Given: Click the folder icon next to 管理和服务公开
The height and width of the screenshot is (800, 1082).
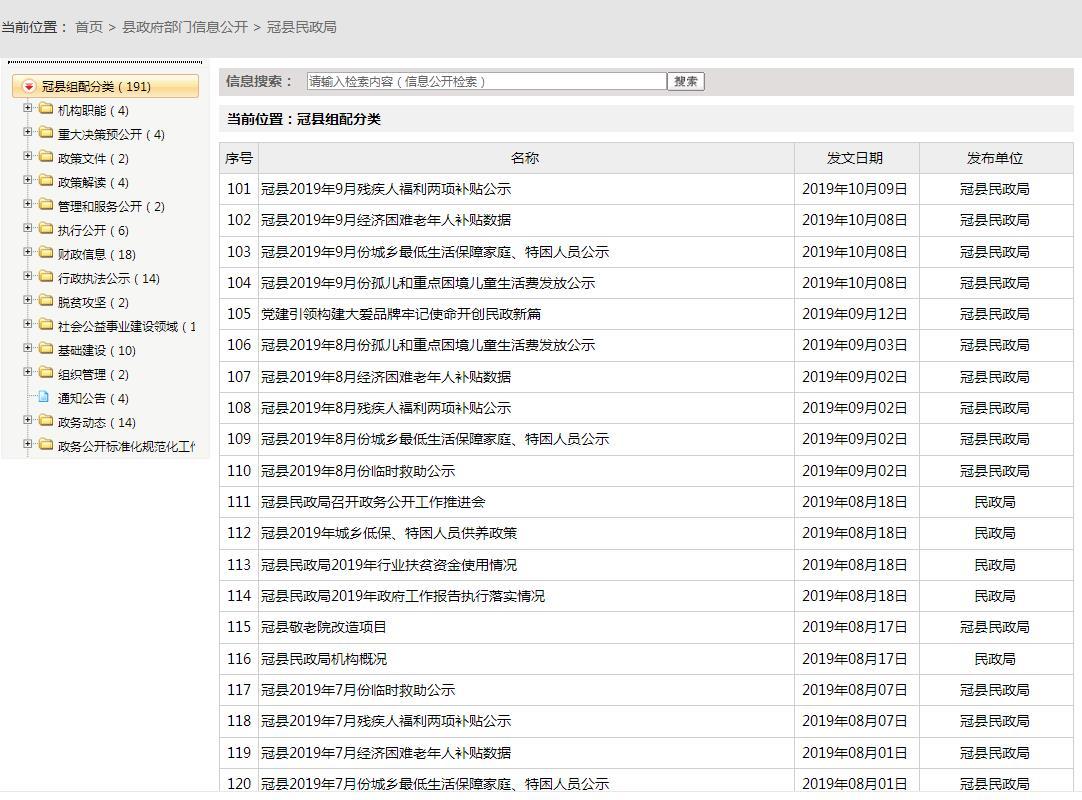Looking at the screenshot, I should point(46,205).
